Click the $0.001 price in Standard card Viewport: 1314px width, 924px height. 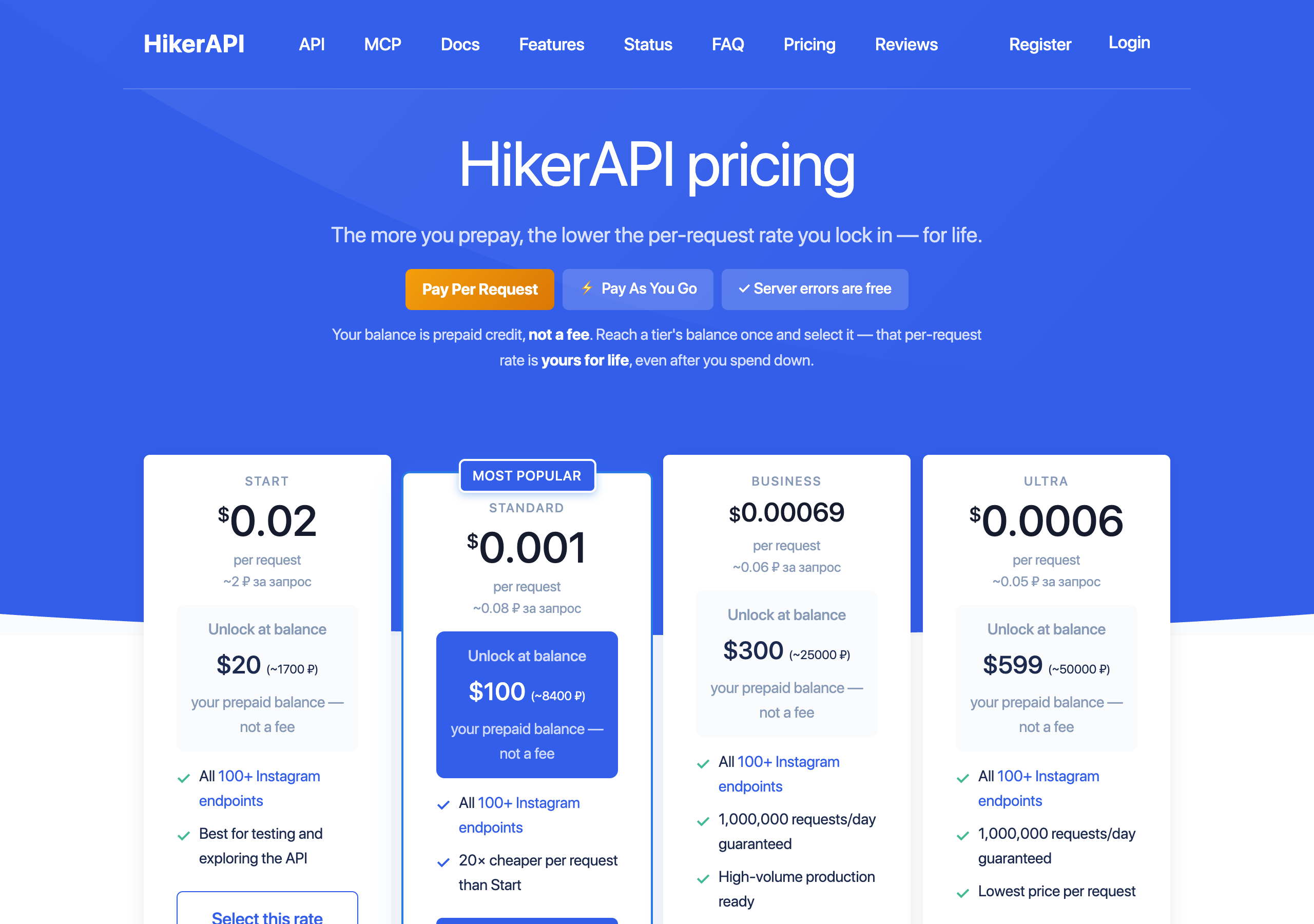(527, 548)
